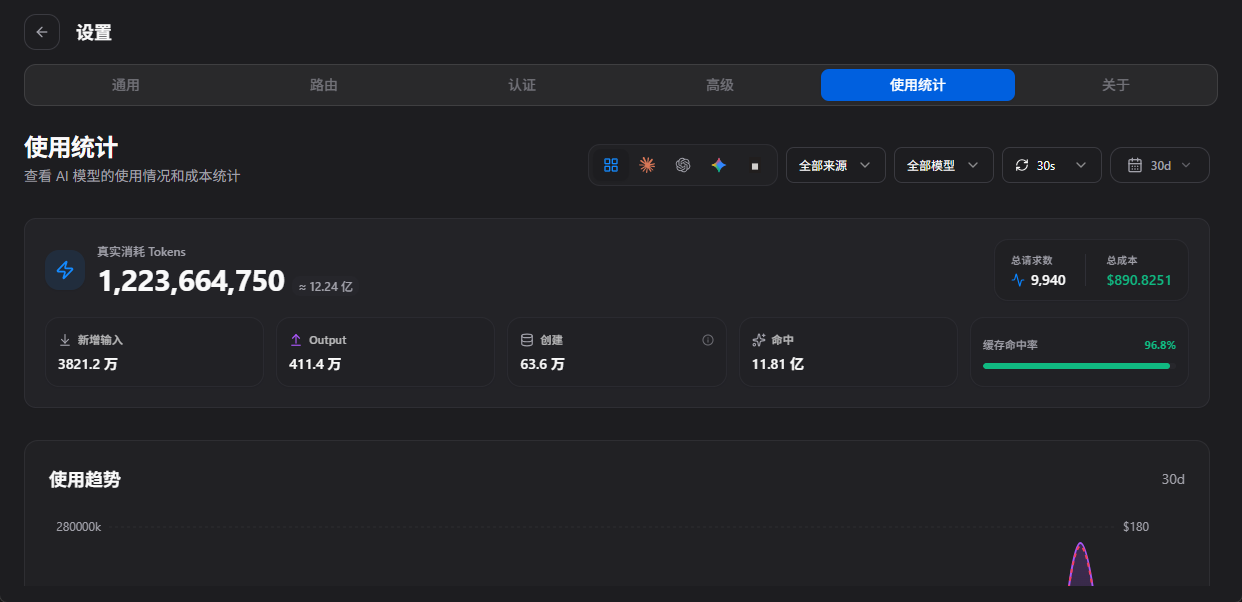Image resolution: width=1242 pixels, height=602 pixels.
Task: Open the 全部模型 model dropdown
Action: pyautogui.click(x=944, y=165)
